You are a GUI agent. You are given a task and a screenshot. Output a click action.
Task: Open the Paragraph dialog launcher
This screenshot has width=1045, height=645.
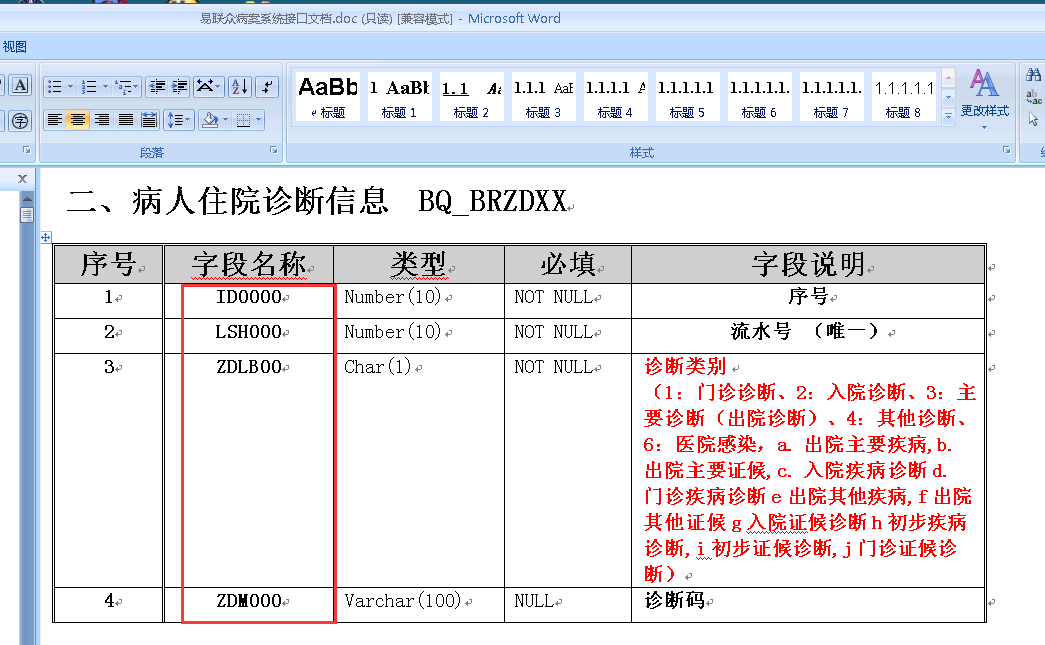(273, 151)
